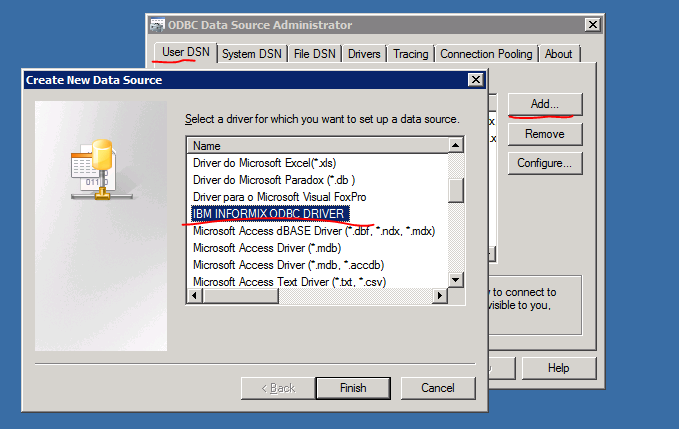Viewport: 679px width, 429px height.
Task: Select Driver para o Microsoft Visual FoxPro
Action: [x=279, y=197]
